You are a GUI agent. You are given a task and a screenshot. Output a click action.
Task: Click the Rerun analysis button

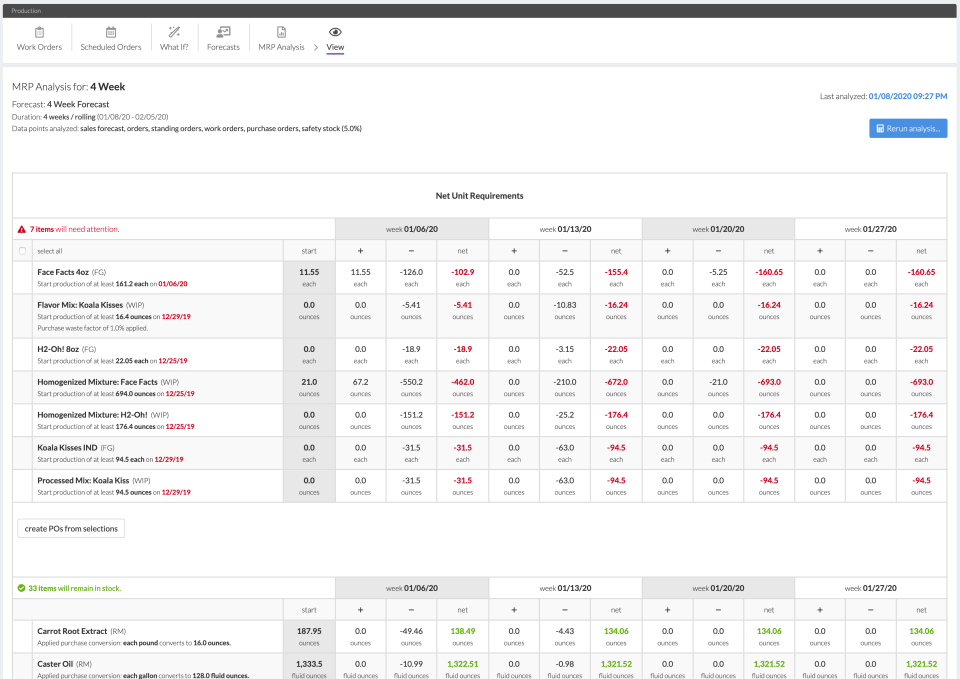[x=908, y=129]
